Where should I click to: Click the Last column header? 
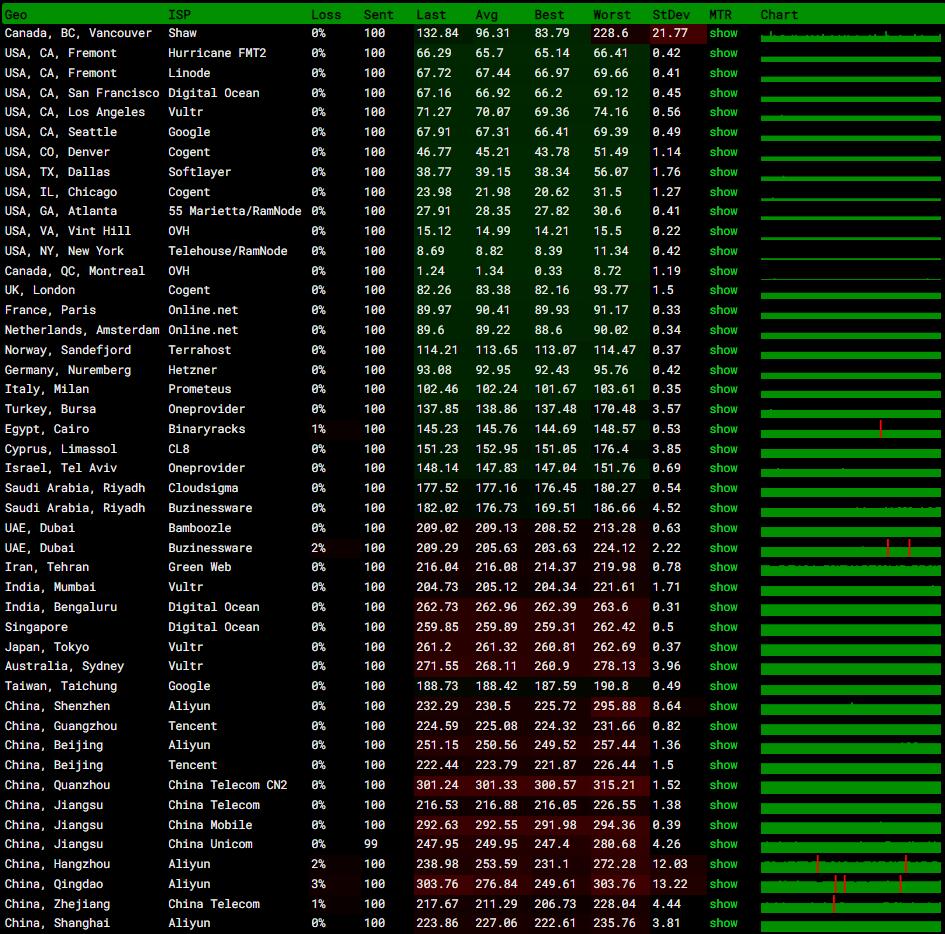[431, 14]
